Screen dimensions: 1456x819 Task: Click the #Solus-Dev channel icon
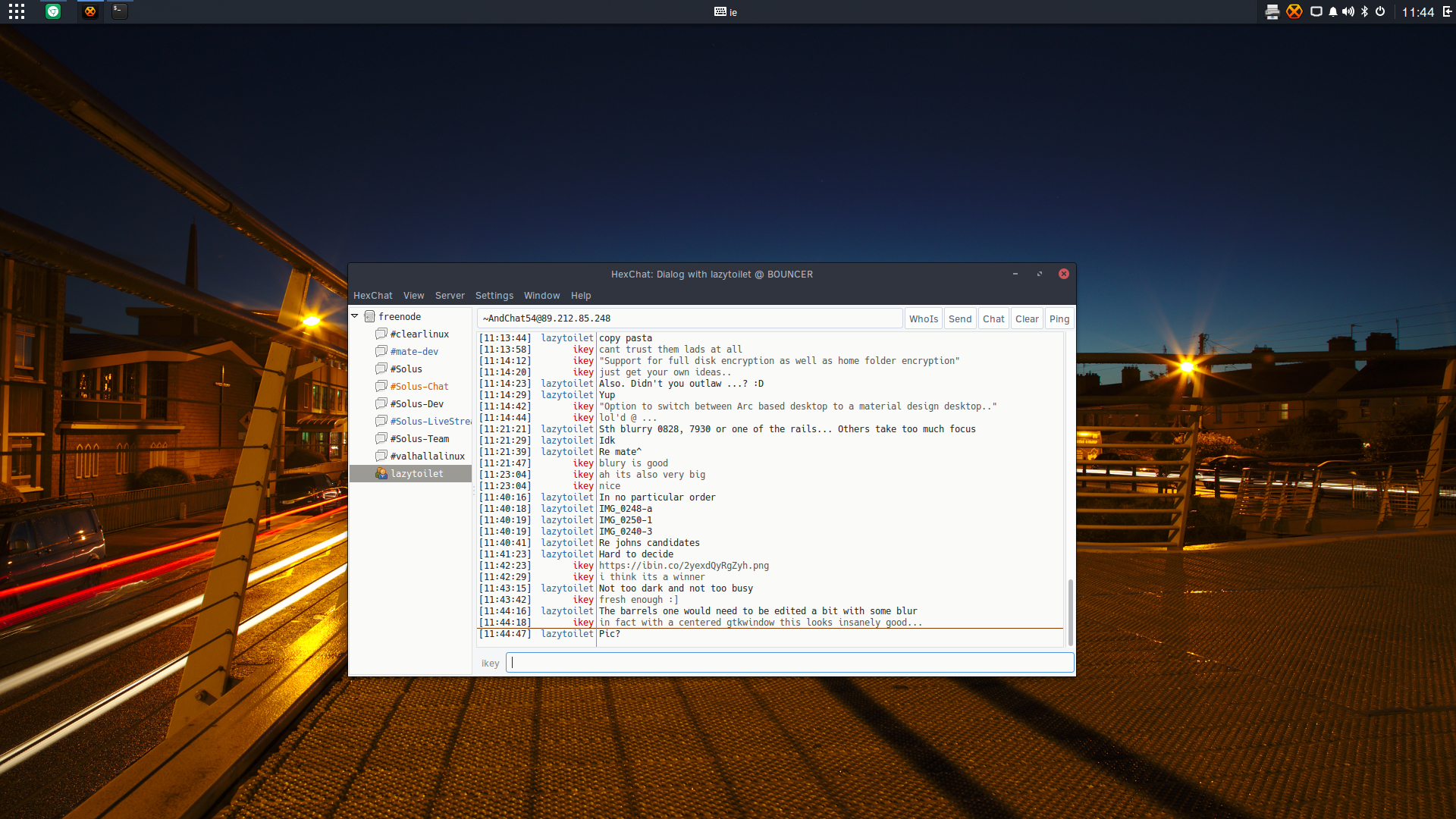tap(381, 403)
